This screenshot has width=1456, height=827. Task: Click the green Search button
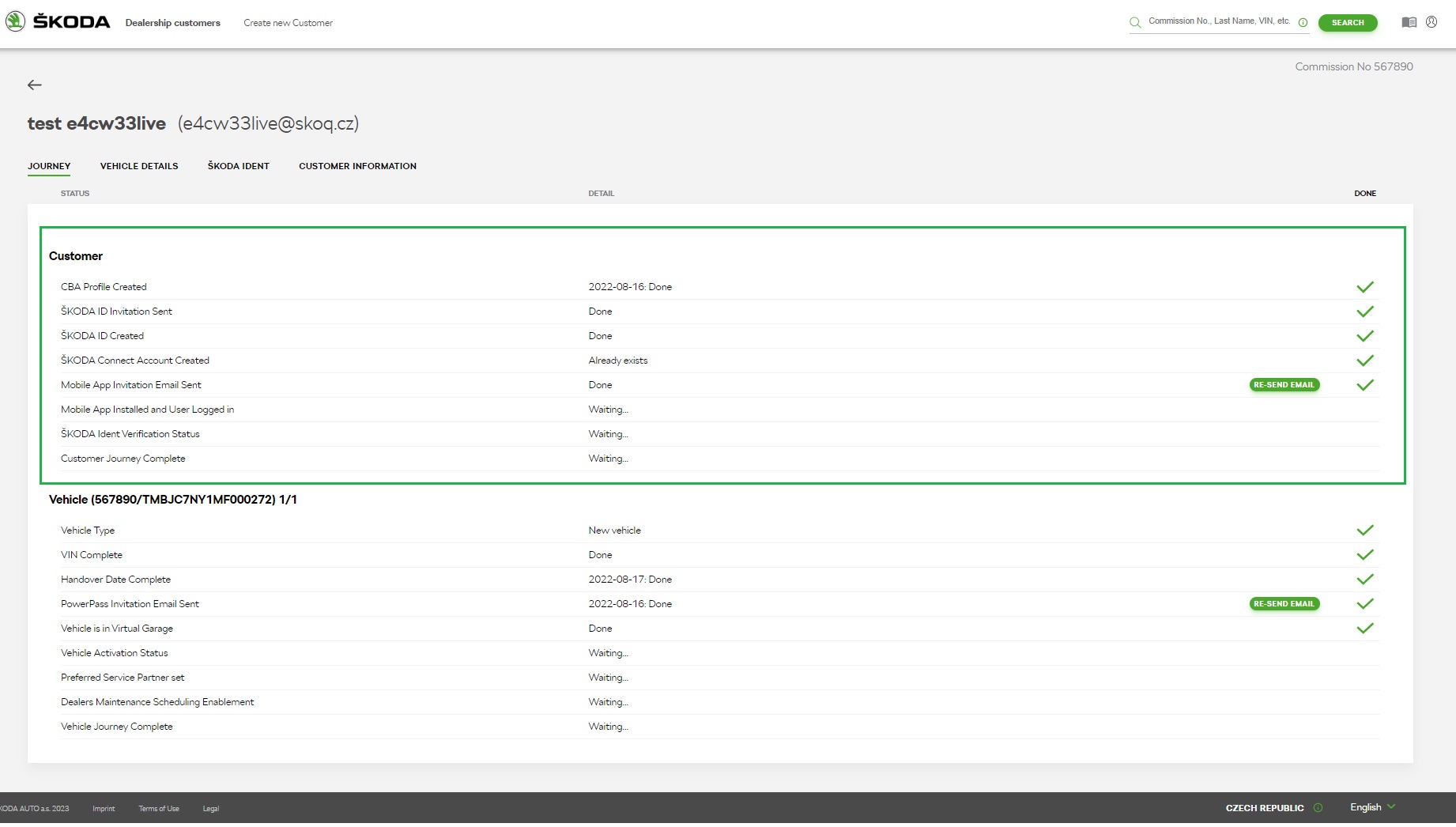[1348, 23]
